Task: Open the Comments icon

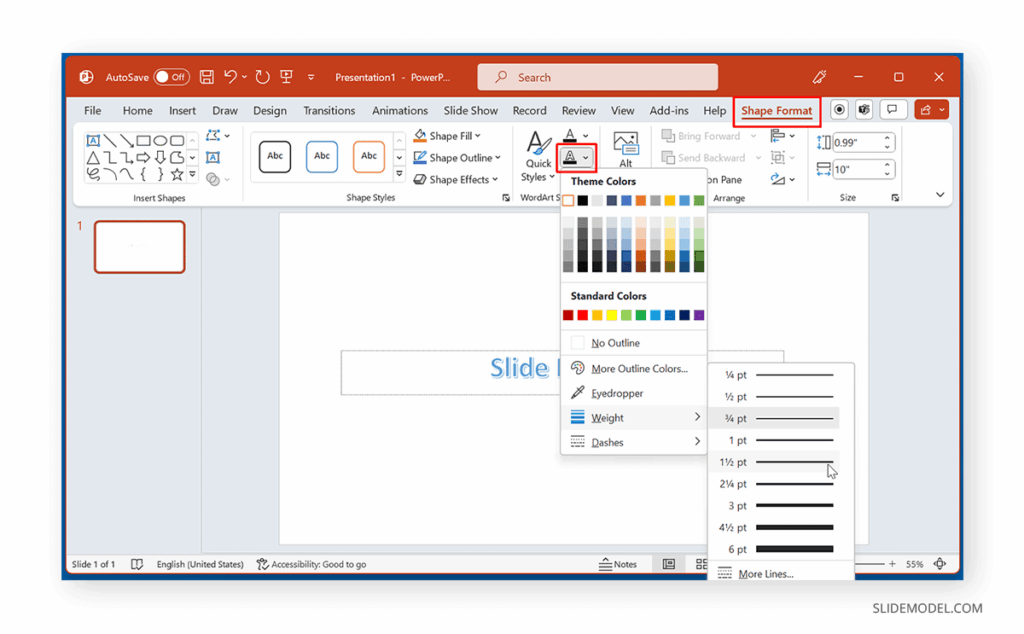Action: pos(892,110)
